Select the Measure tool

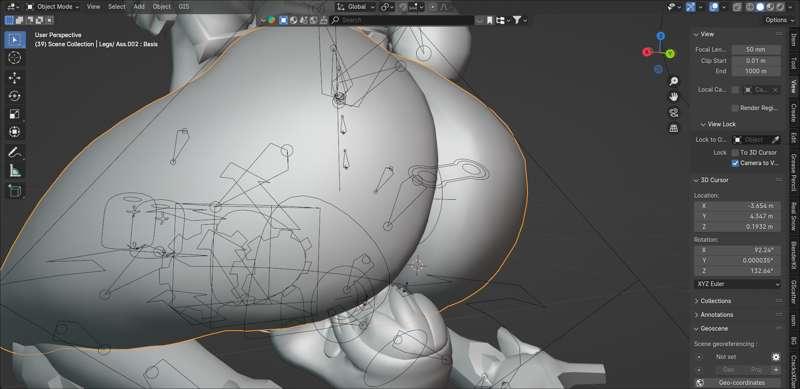tap(15, 171)
